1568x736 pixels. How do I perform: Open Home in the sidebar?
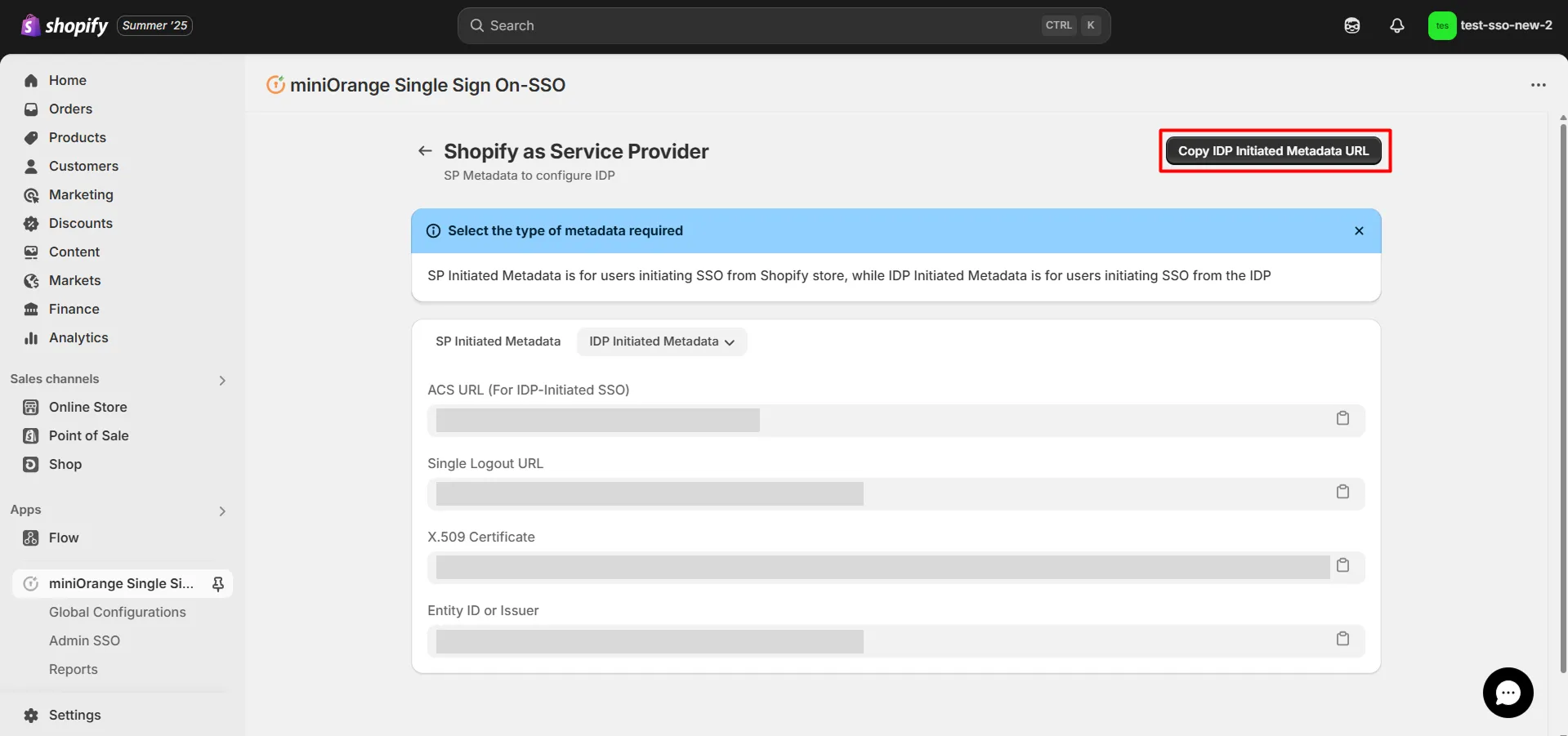[x=68, y=80]
